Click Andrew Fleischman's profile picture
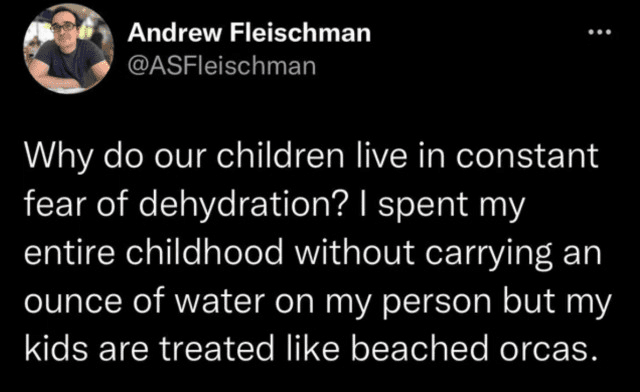 coord(68,49)
